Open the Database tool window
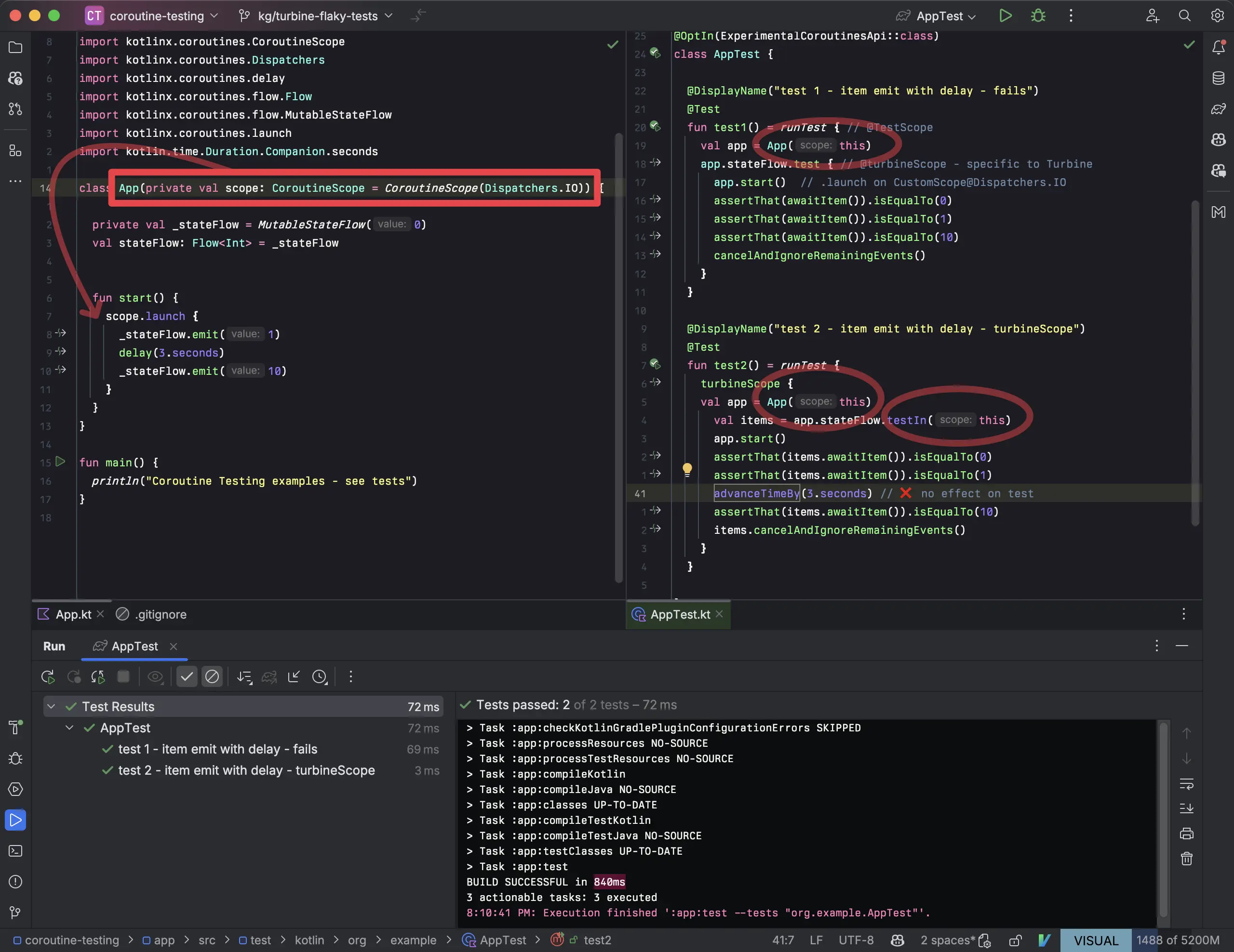The height and width of the screenshot is (952, 1234). (1218, 78)
